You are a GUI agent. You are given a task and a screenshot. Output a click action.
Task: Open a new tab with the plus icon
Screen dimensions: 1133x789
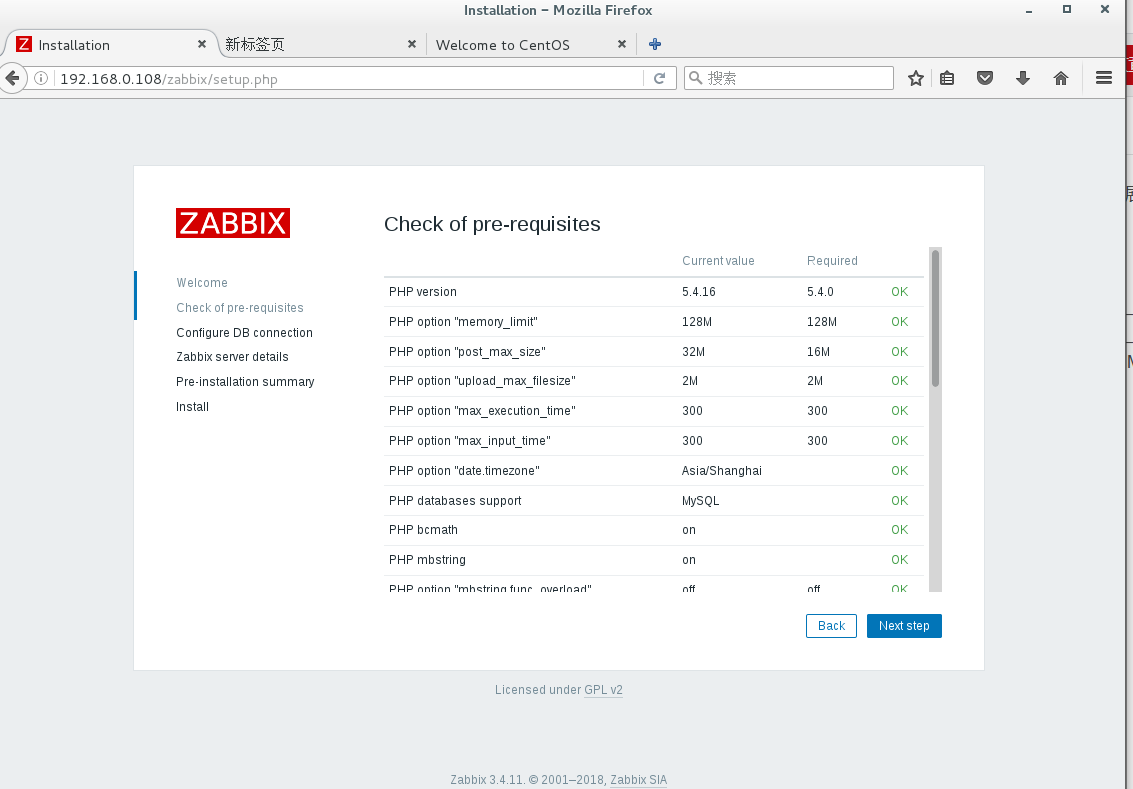point(655,44)
